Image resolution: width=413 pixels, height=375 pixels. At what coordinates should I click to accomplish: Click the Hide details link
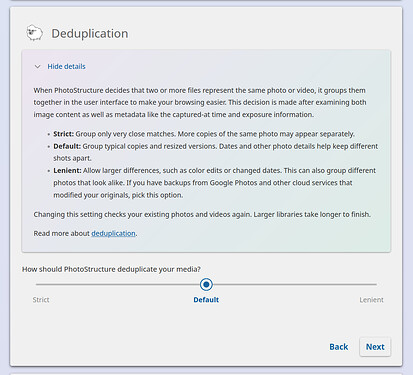pyautogui.click(x=66, y=66)
